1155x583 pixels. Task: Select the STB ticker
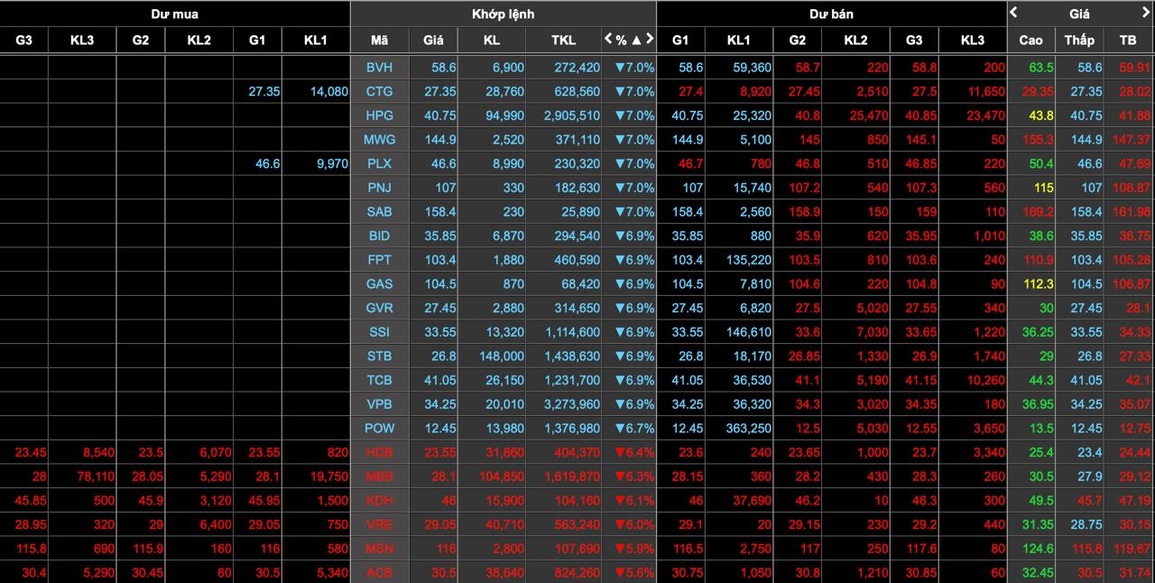[379, 356]
